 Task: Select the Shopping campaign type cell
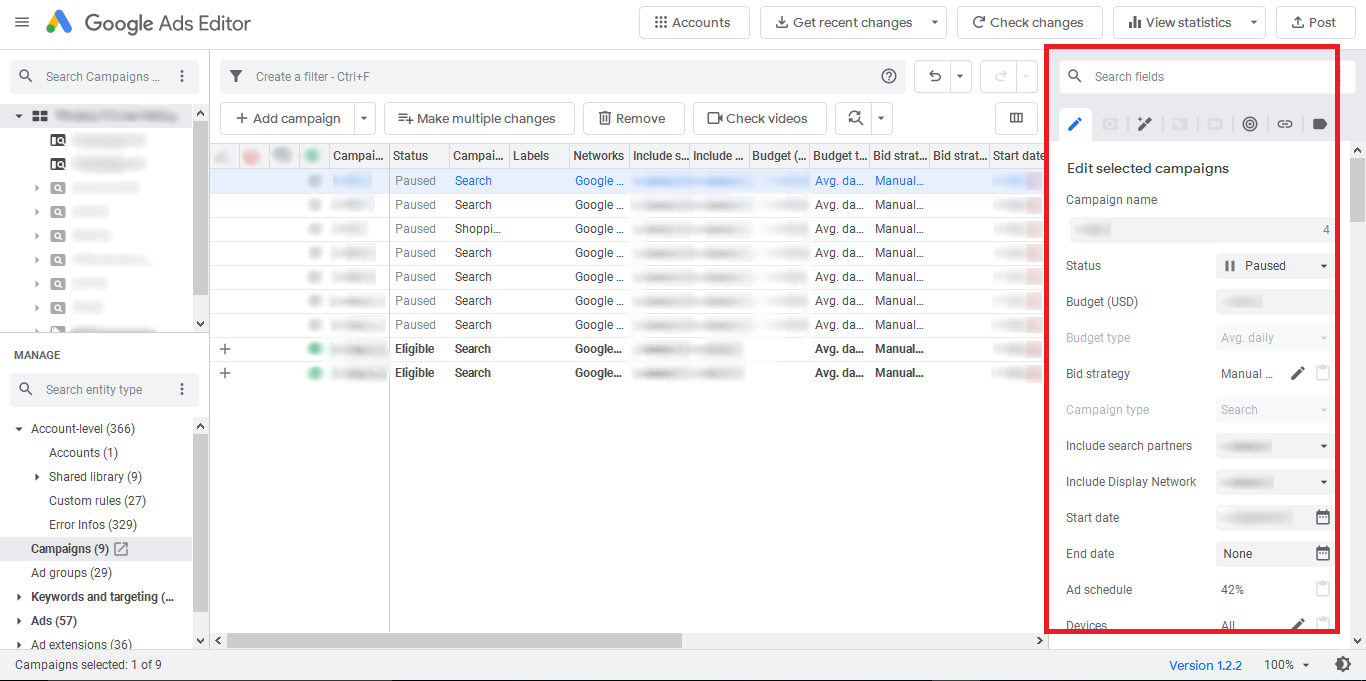pos(478,229)
